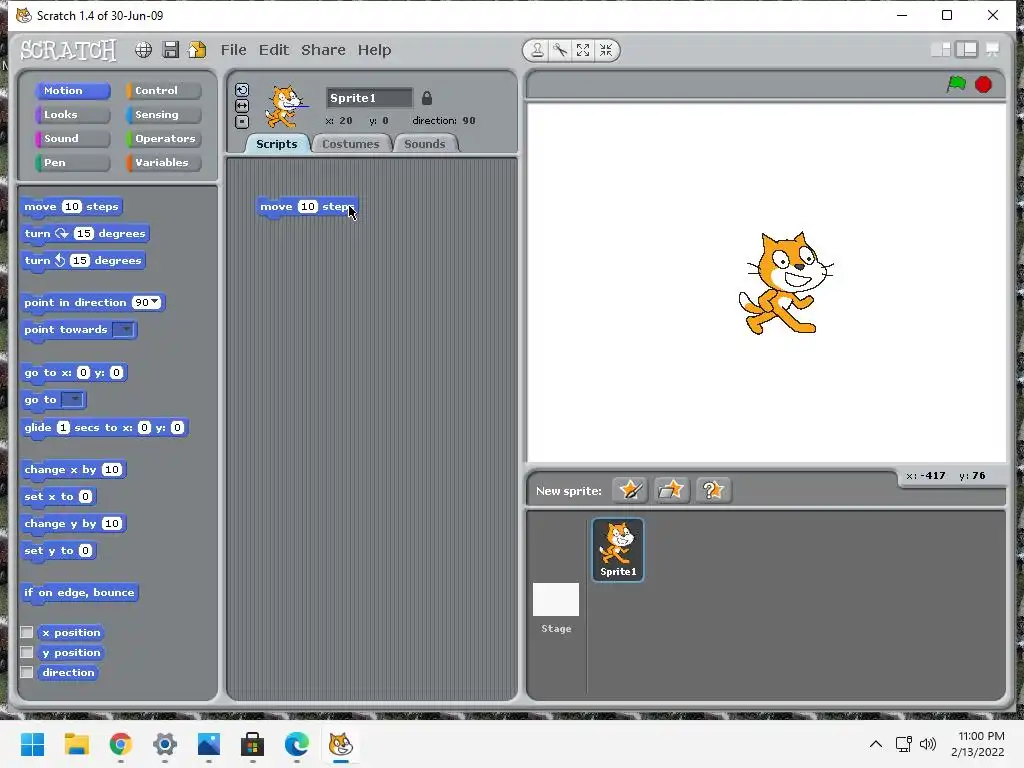1024x768 pixels.
Task: Switch to the Sounds tab
Action: pos(425,144)
